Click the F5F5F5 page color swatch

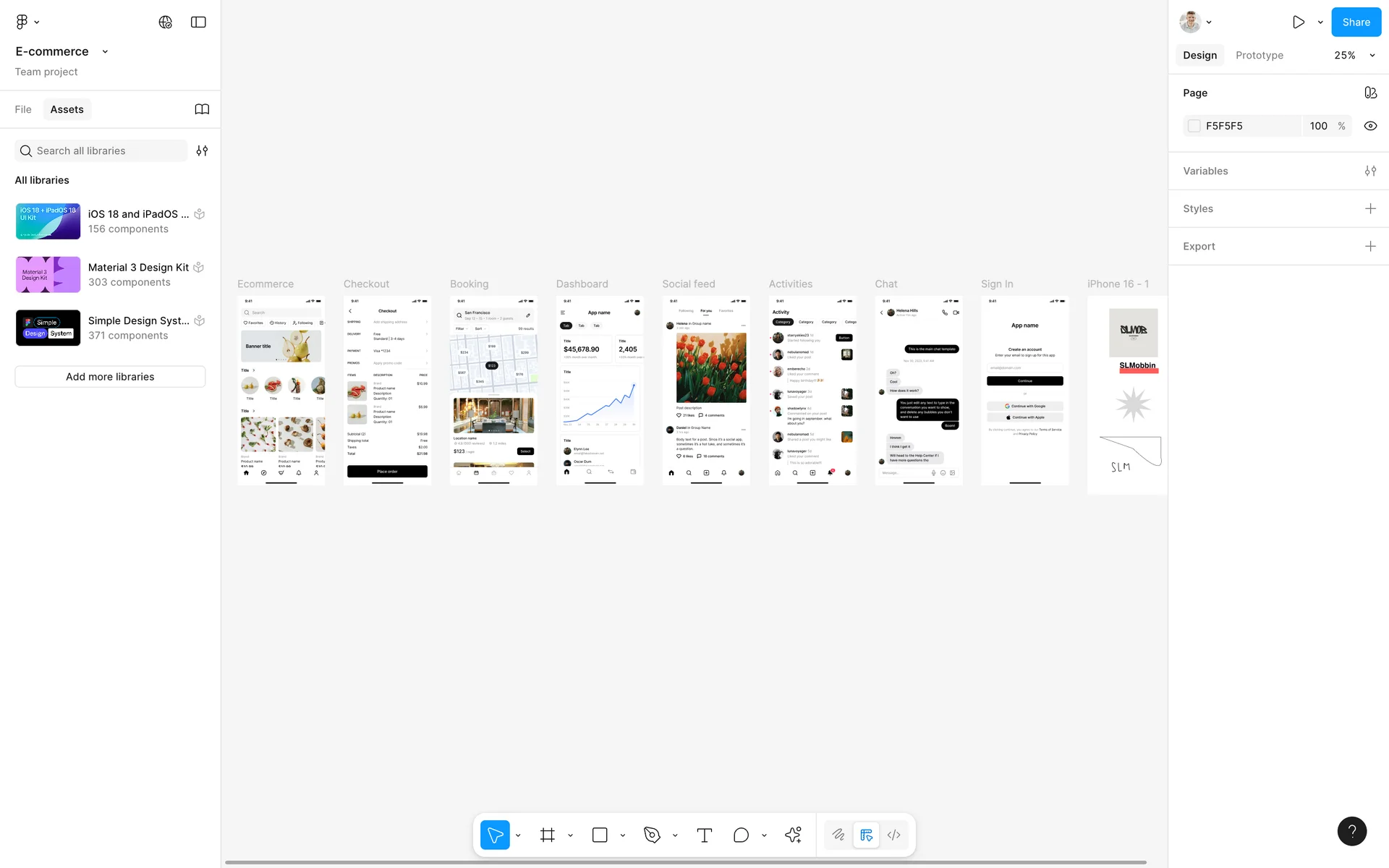pyautogui.click(x=1194, y=126)
